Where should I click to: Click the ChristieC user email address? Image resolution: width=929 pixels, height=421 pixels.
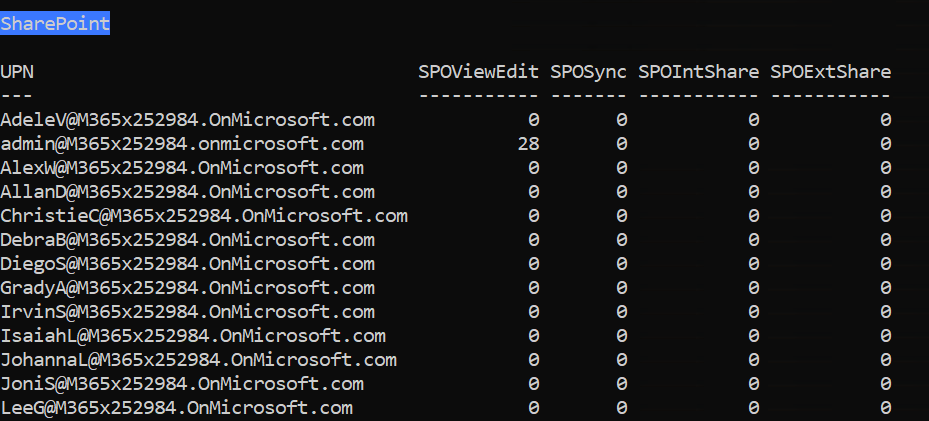tap(204, 216)
